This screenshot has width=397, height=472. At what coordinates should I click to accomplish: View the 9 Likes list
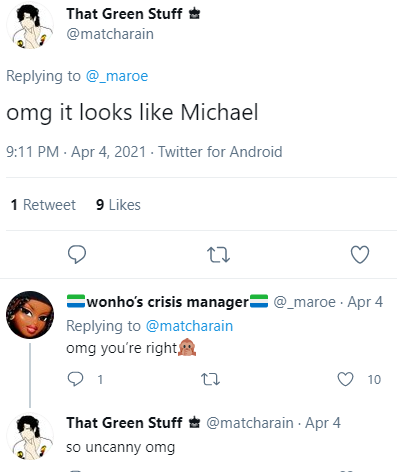[x=118, y=205]
